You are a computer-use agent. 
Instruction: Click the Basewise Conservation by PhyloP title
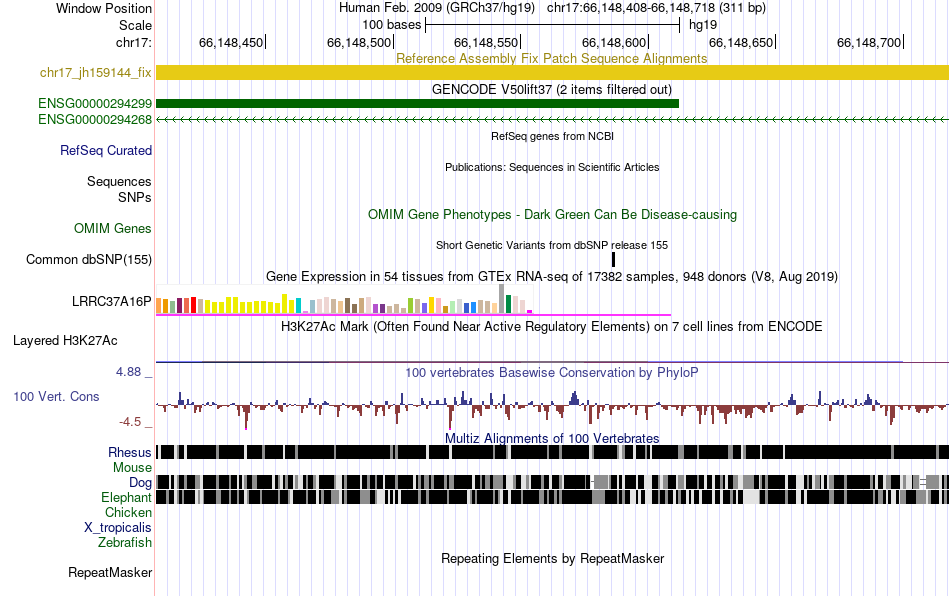pos(551,372)
